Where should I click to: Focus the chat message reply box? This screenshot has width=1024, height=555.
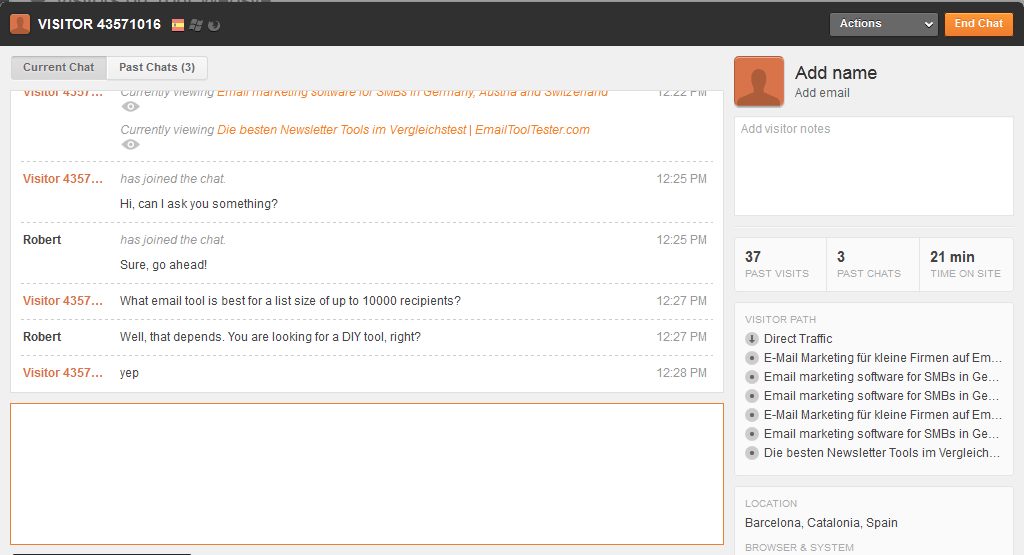367,473
